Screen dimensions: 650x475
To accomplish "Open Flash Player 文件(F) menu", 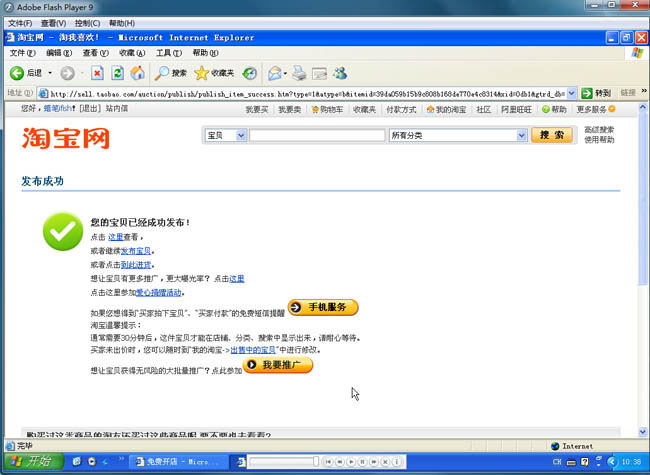I will 20,23.
